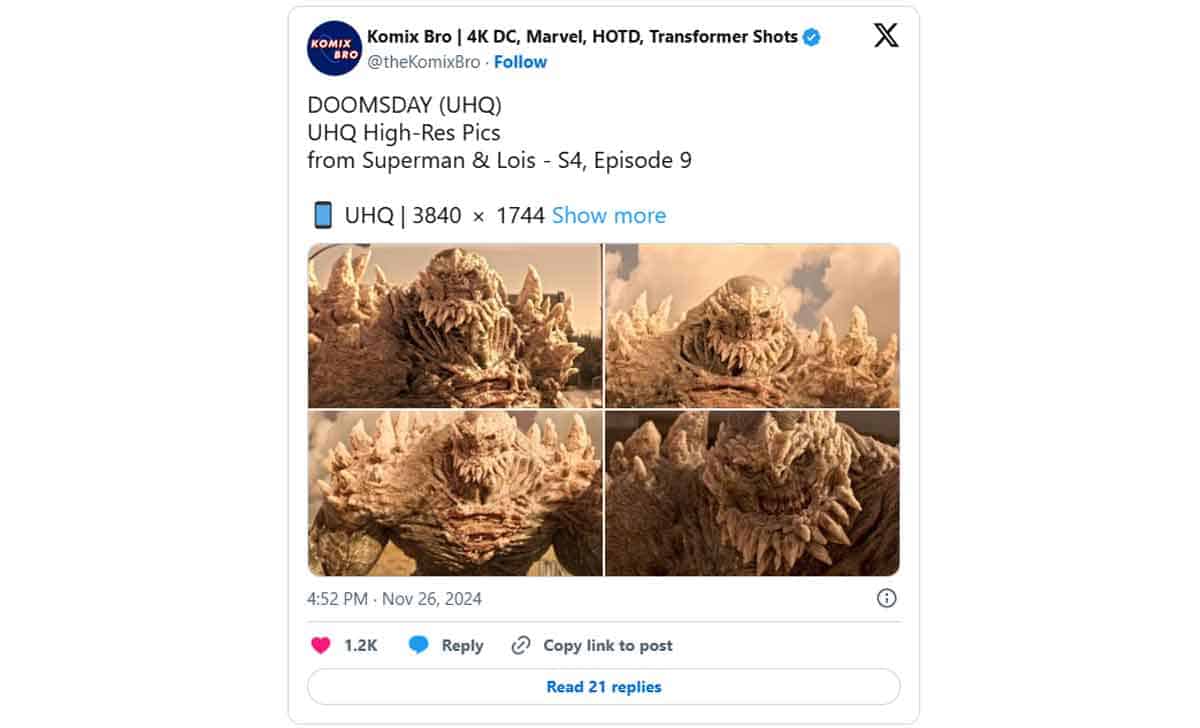The image size is (1200, 728).
Task: Expand the post text with Show more
Action: point(609,215)
